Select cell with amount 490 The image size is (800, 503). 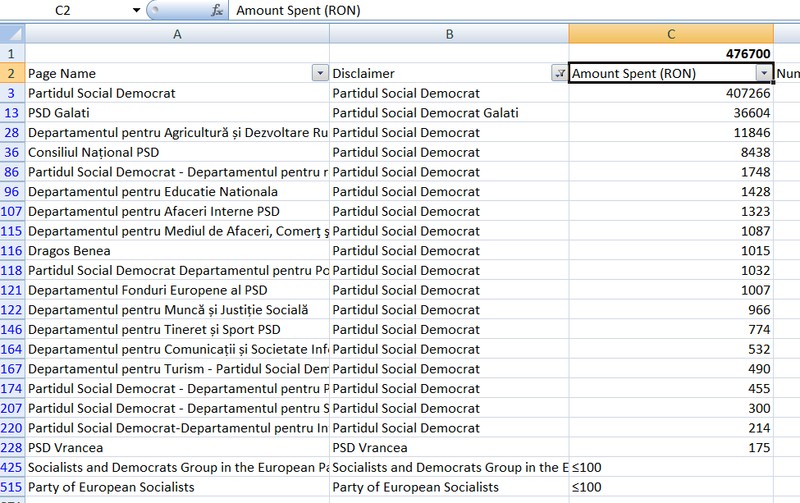click(671, 369)
